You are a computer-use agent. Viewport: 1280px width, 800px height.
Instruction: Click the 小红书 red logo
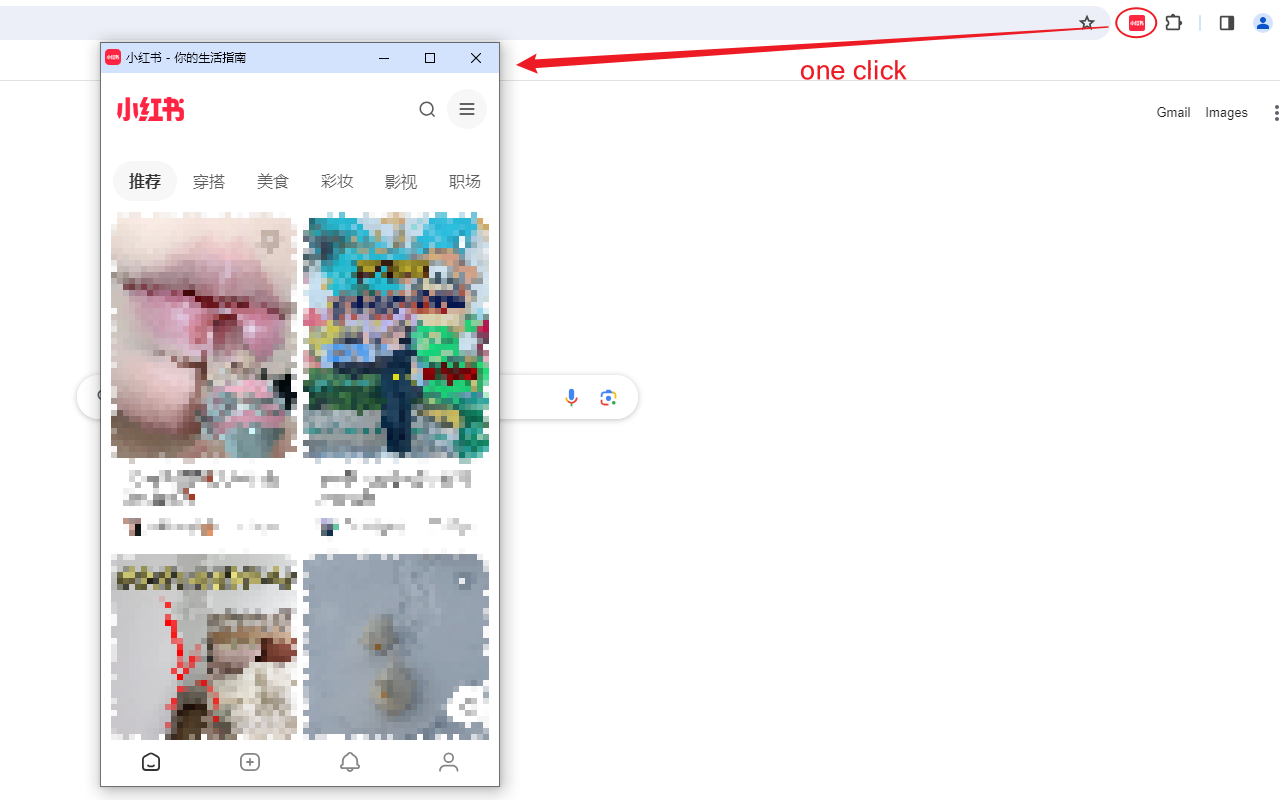click(150, 110)
